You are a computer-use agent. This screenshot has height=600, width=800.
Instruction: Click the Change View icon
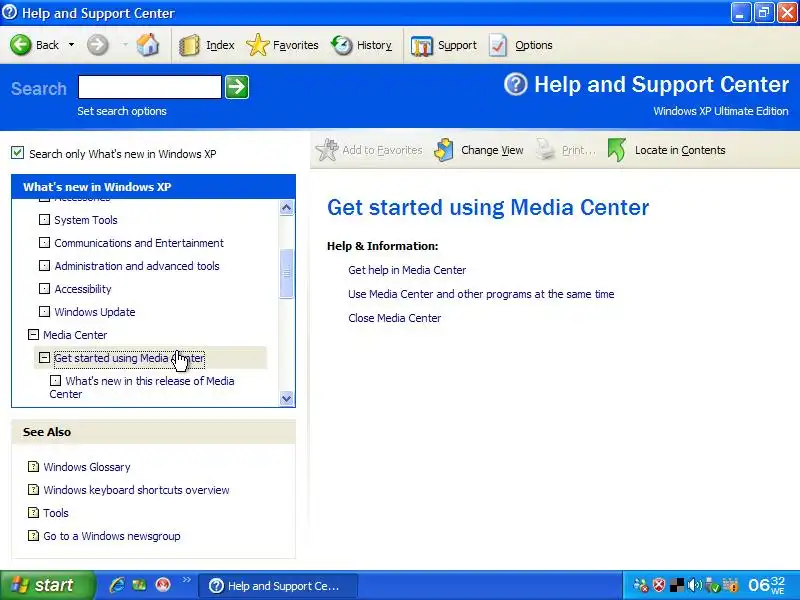coord(444,150)
